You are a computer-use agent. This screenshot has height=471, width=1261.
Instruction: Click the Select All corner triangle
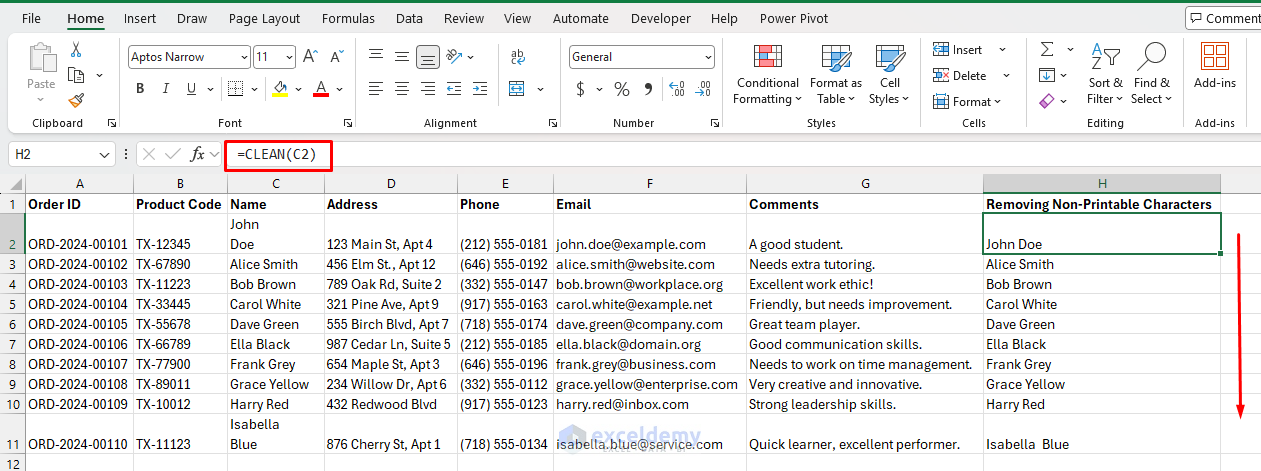[12, 183]
